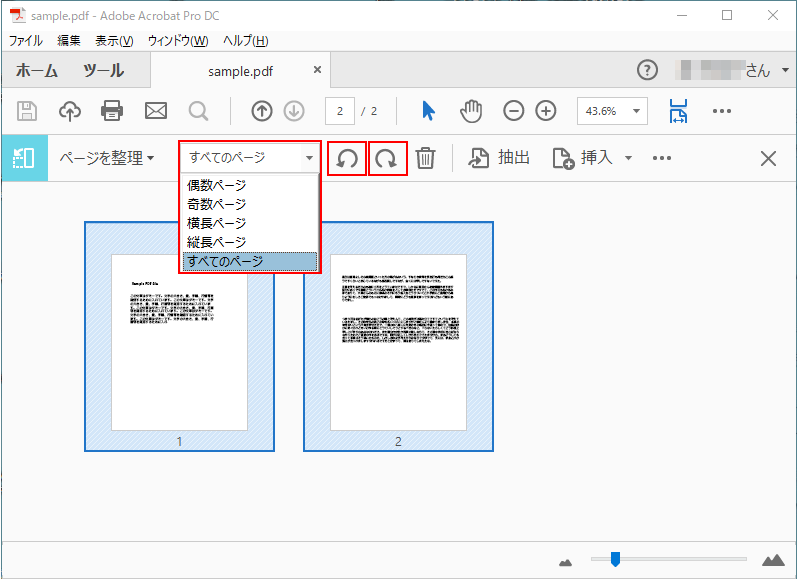Image resolution: width=797 pixels, height=580 pixels.
Task: Click the thumbnail size slider handle
Action: pyautogui.click(x=615, y=559)
